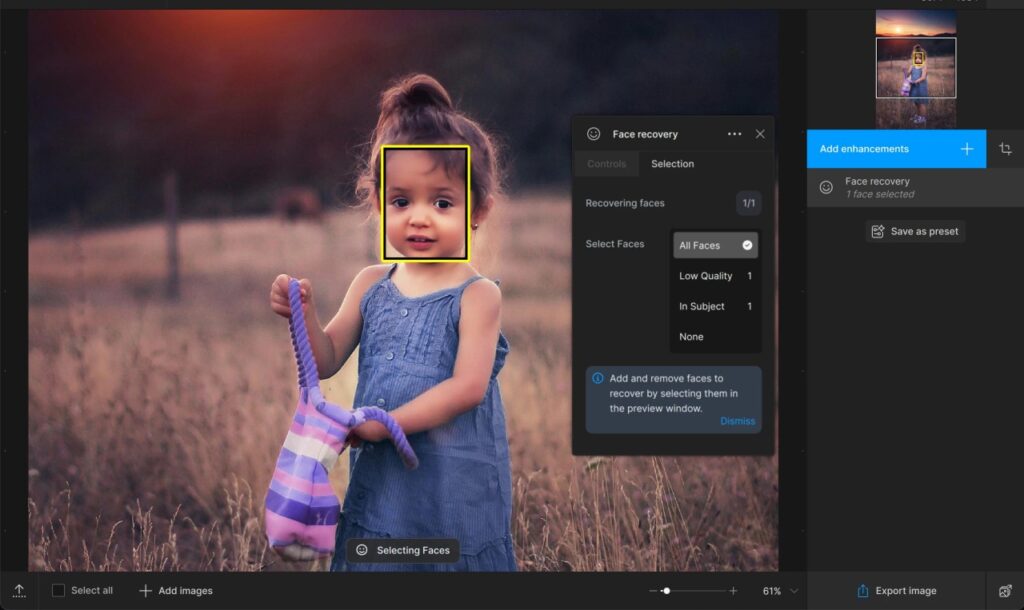Switch to the Controls tab

point(606,164)
